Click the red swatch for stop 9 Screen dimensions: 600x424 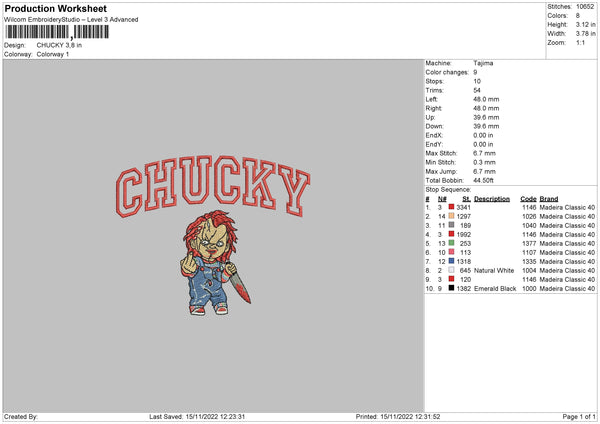[x=452, y=279]
